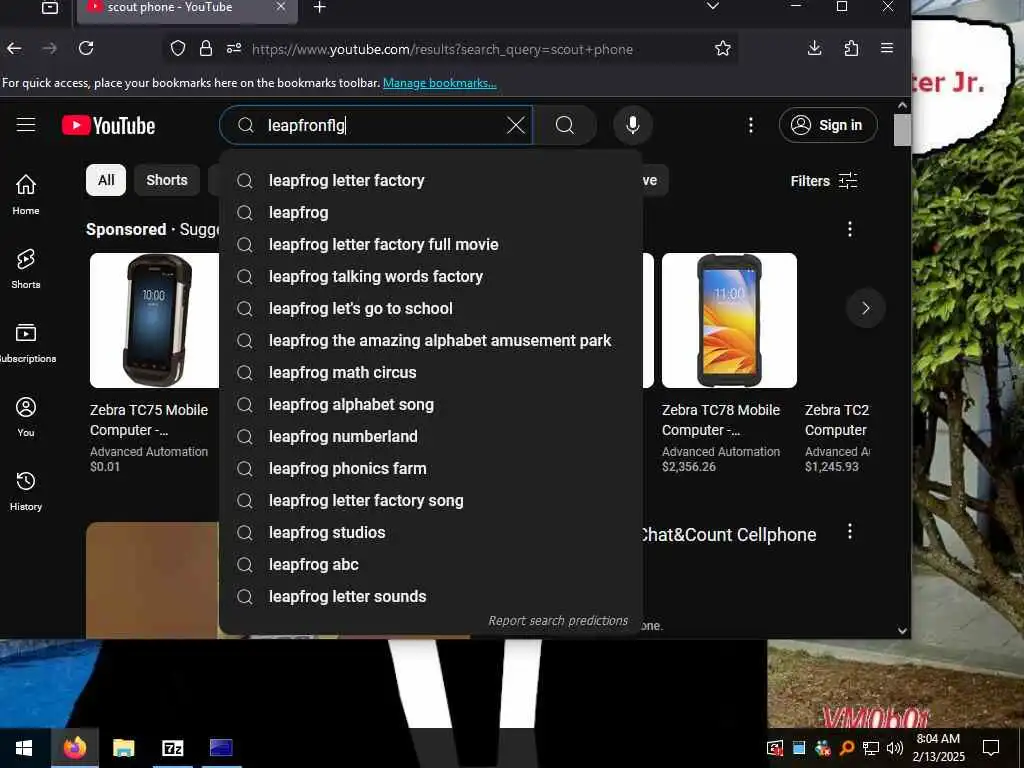The height and width of the screenshot is (768, 1024).
Task: Choose suggestion leapfrog letter factory full movie
Action: coord(431,245)
